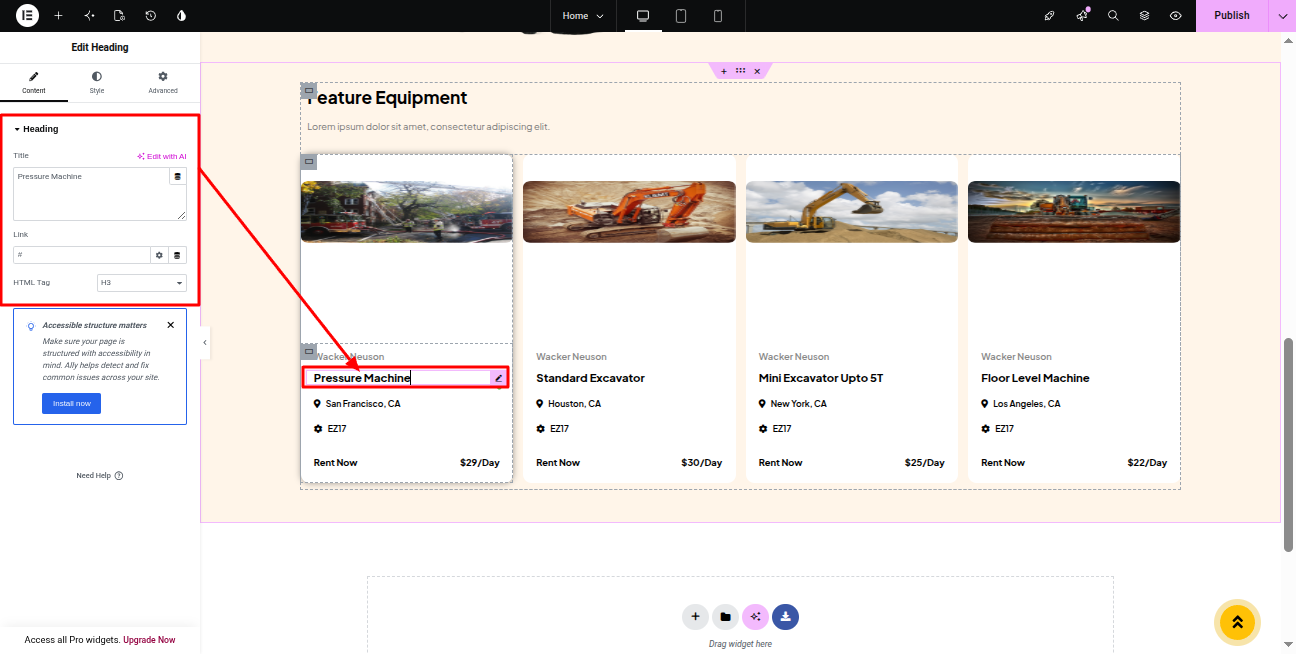
Task: Open Site Settings droplet icon
Action: coord(181,16)
